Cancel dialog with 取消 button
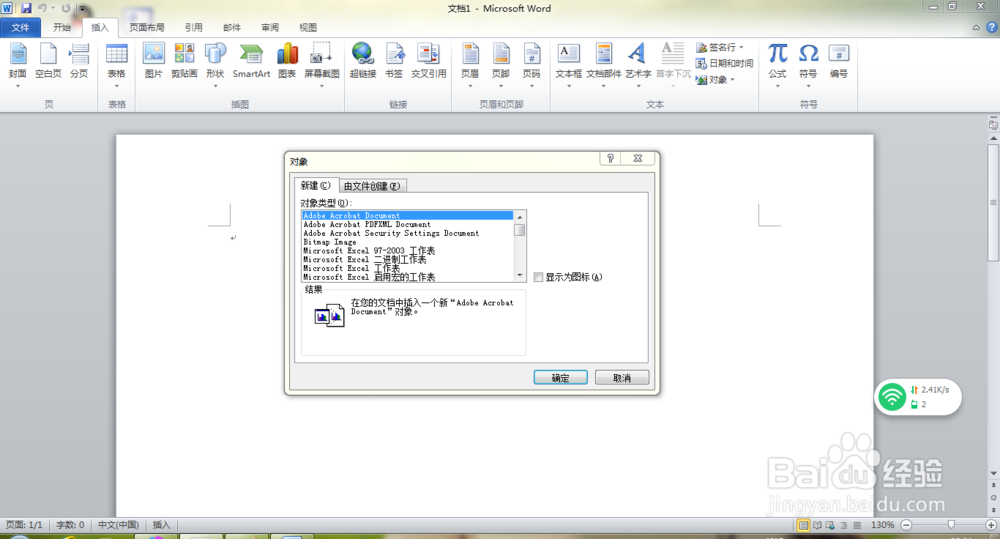This screenshot has width=1000, height=539. (622, 378)
